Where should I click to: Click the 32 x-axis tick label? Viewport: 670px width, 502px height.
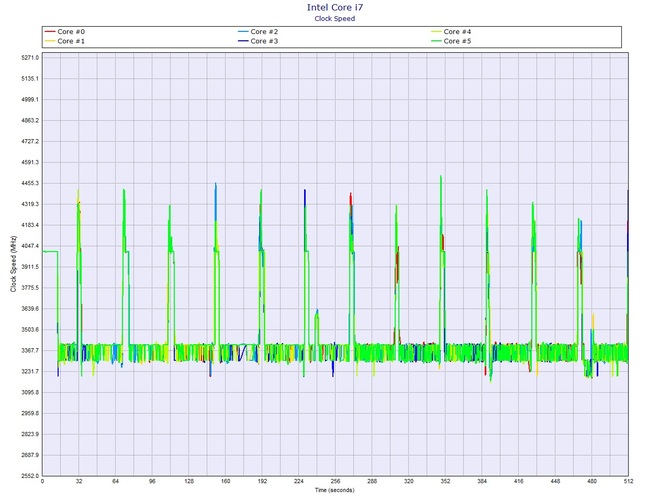(x=79, y=481)
